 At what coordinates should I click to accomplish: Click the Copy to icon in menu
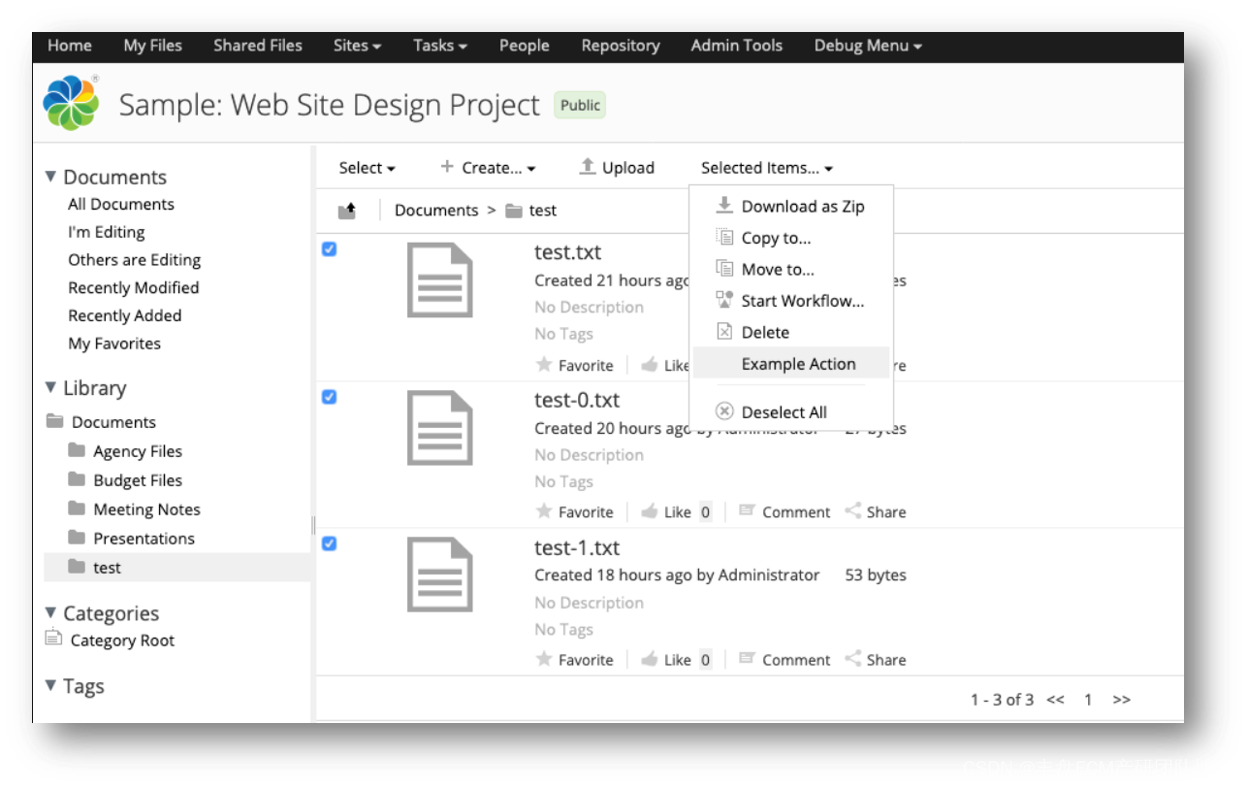pos(725,238)
